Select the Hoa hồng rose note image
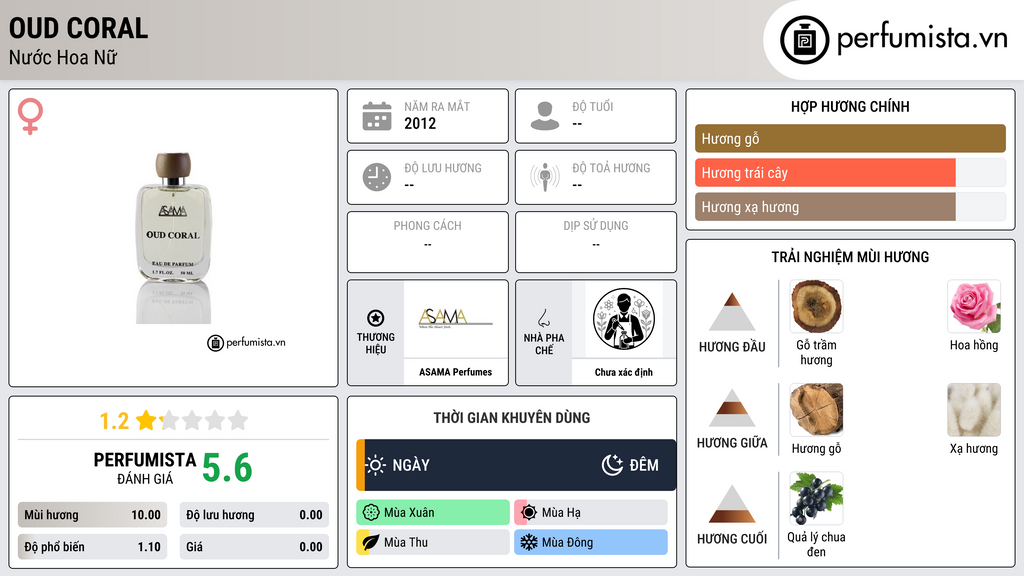This screenshot has width=1024, height=576. pos(974,306)
